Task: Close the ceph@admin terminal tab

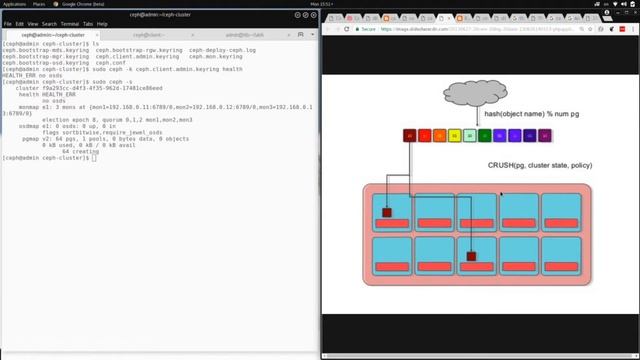Action: pyautogui.click(x=97, y=35)
